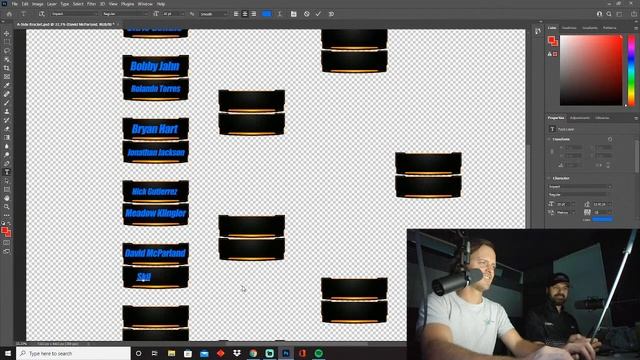Select the Clone Stamp tool
640x360 pixels.
click(x=7, y=111)
